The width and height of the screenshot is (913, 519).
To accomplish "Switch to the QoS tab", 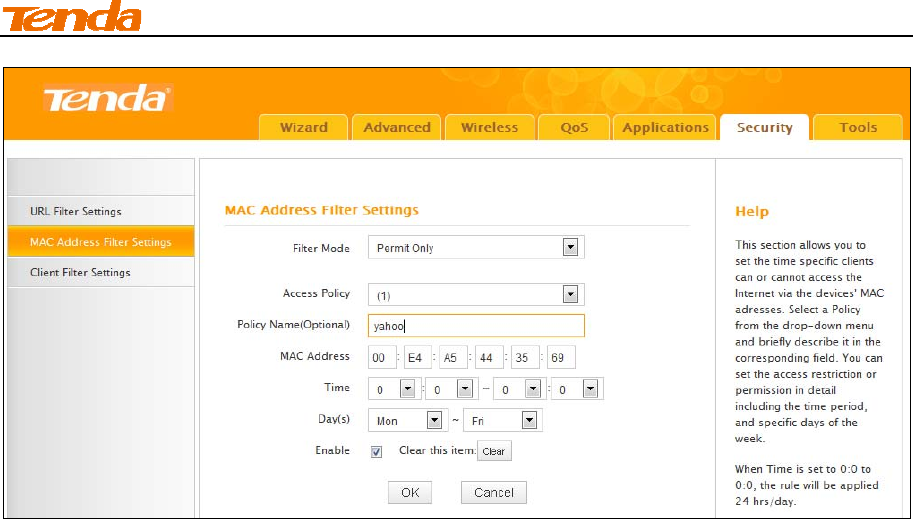I will pos(574,128).
